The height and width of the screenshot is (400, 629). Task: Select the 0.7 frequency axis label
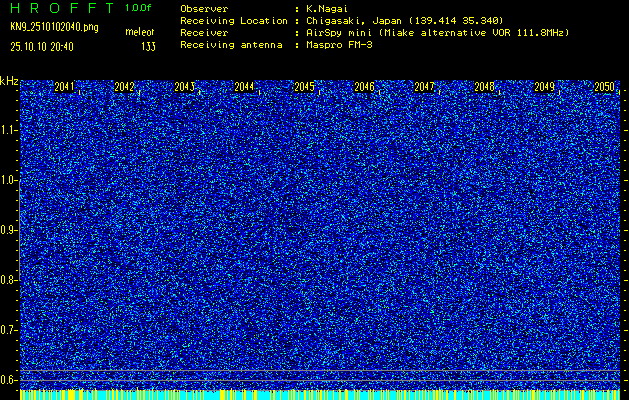click(x=9, y=330)
